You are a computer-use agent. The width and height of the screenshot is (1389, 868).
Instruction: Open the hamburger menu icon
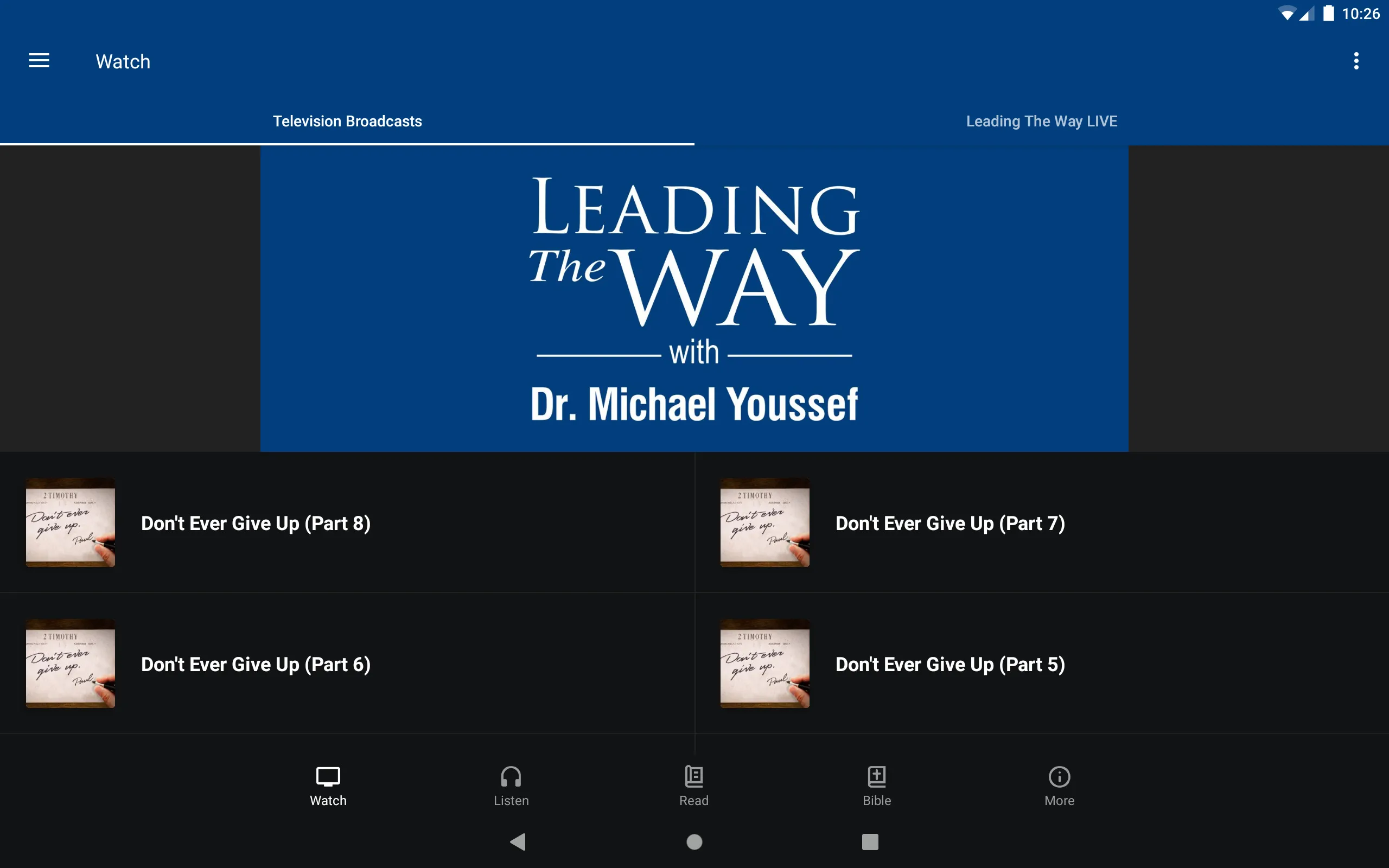(x=39, y=61)
